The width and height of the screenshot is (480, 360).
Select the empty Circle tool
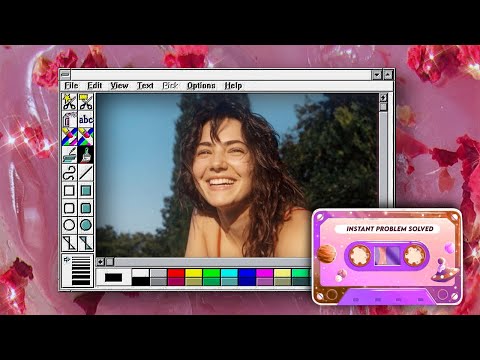click(69, 225)
